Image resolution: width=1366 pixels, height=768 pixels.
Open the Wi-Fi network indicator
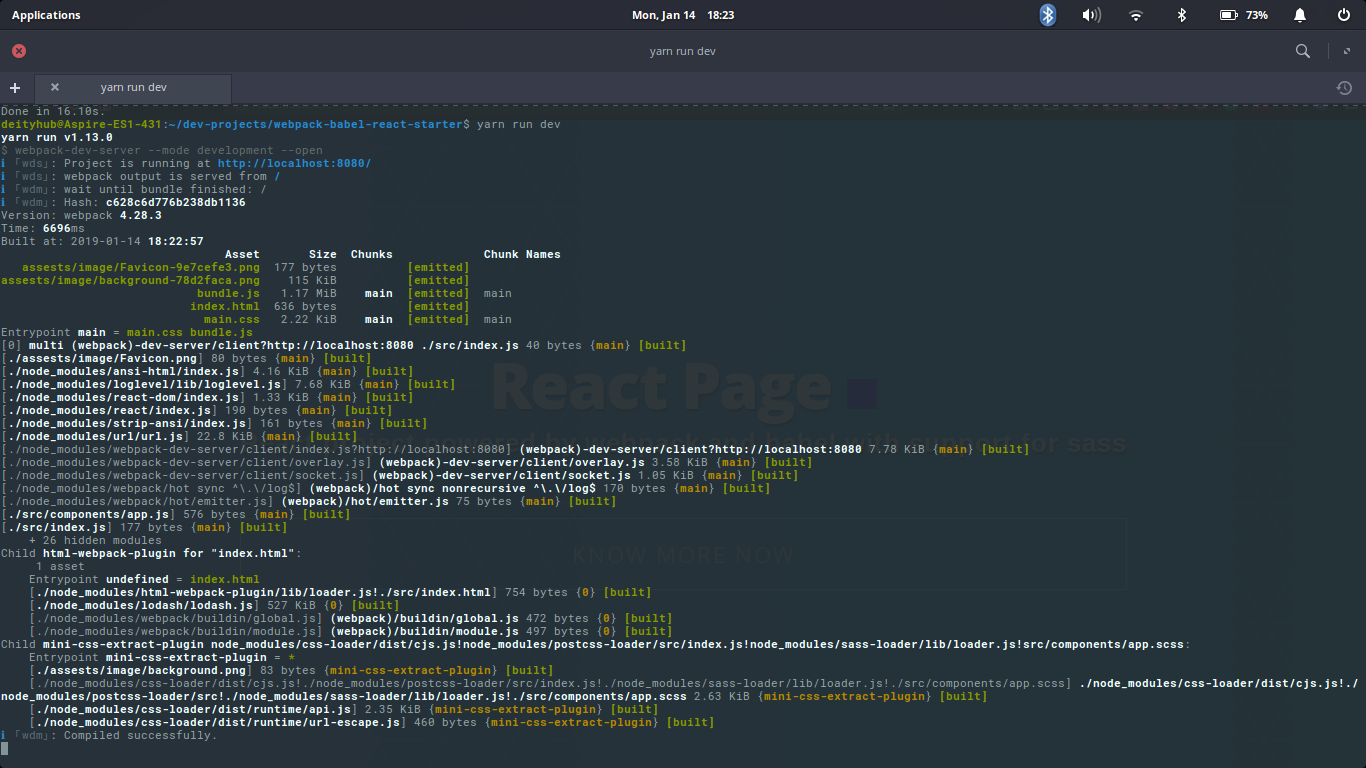tap(1135, 15)
